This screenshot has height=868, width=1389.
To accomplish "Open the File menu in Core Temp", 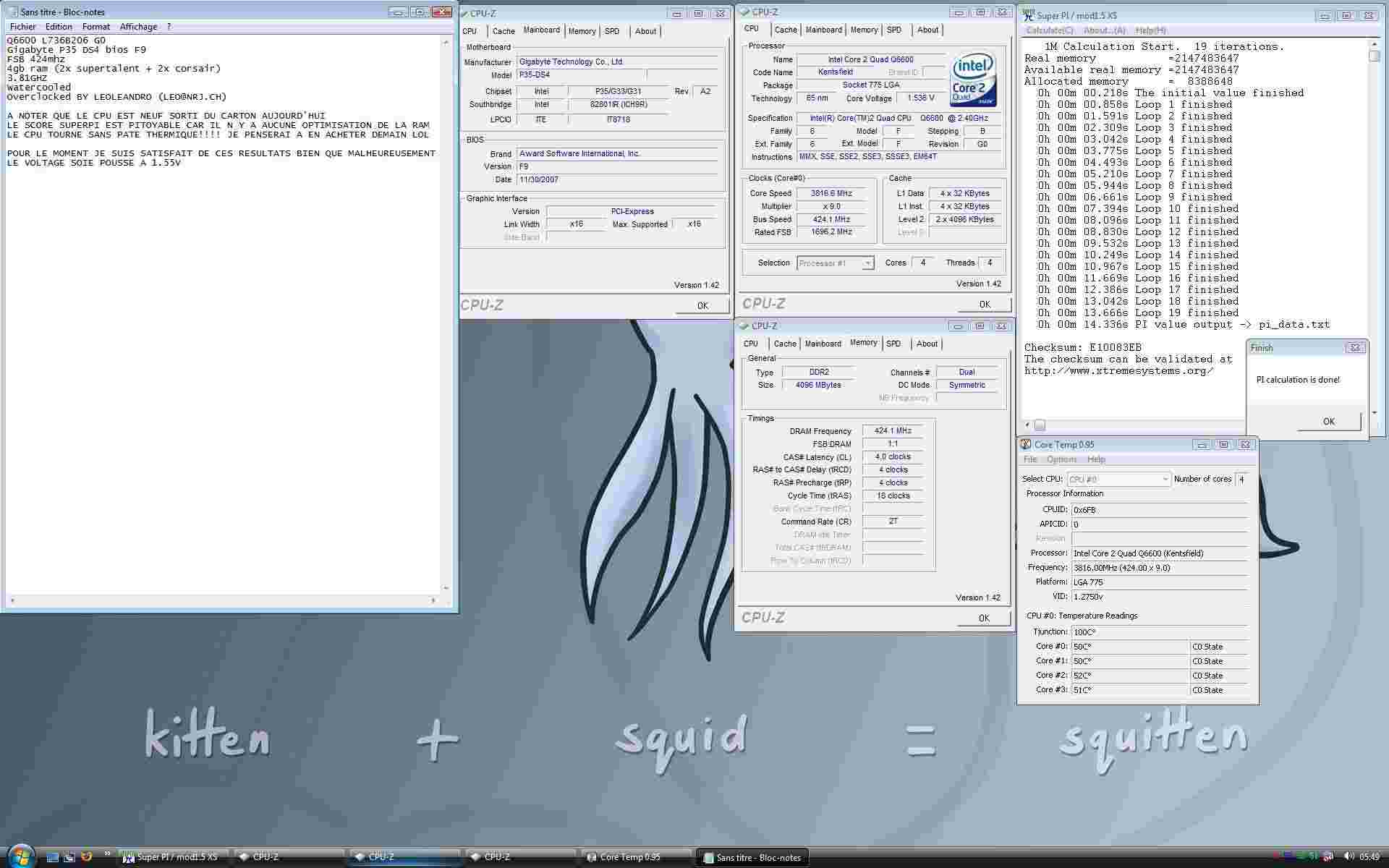I will point(1030,459).
